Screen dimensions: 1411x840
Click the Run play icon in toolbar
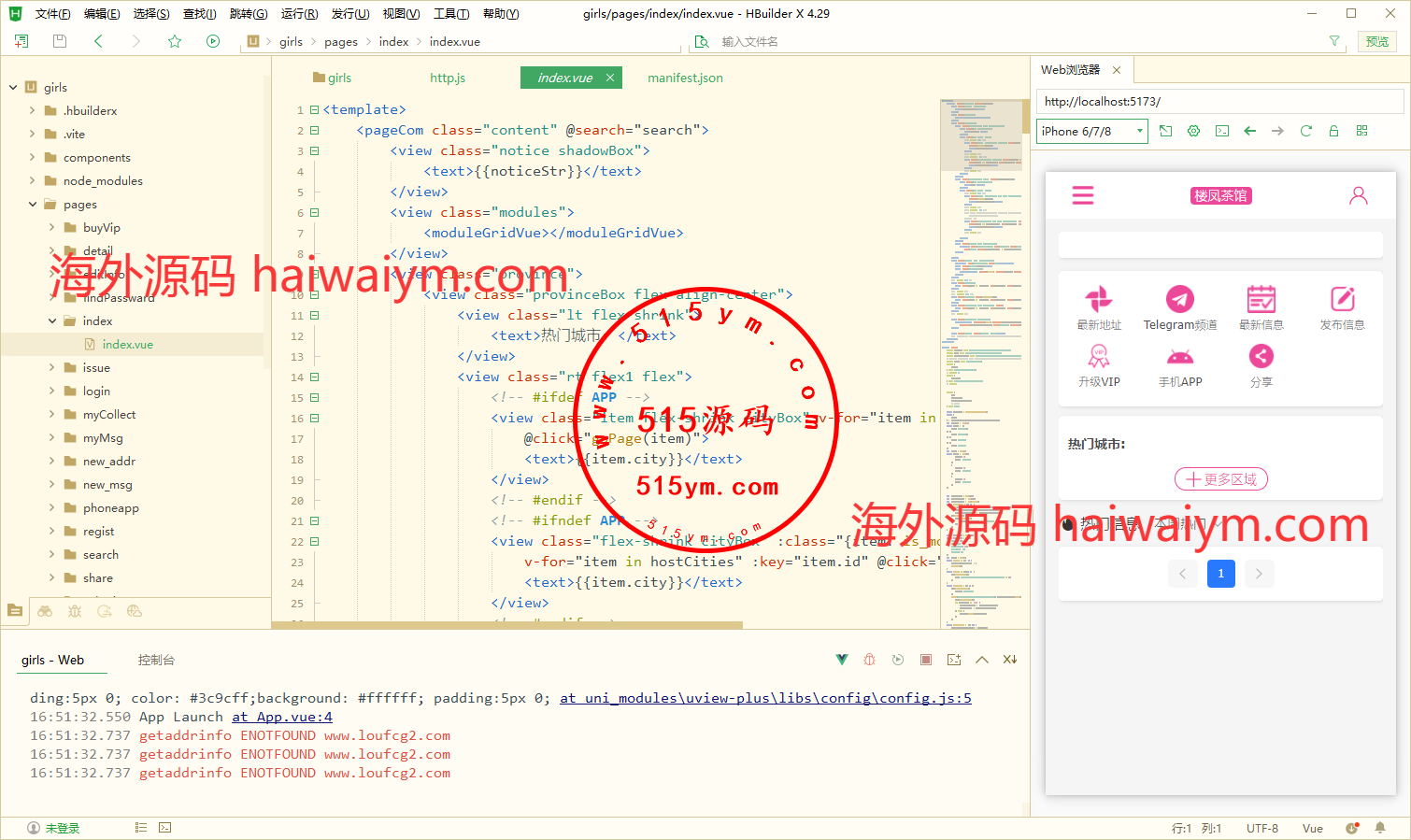pos(213,41)
